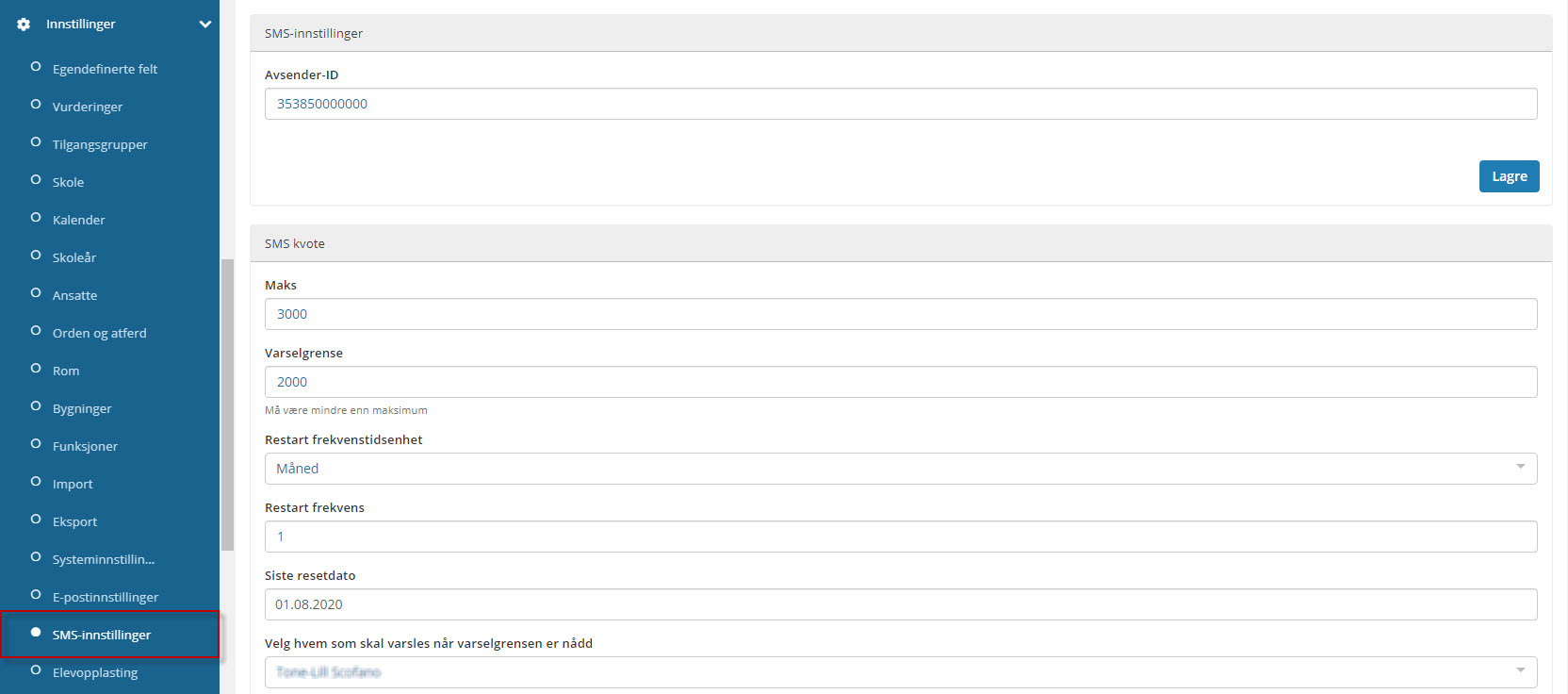Click the Import bullet icon

point(36,482)
